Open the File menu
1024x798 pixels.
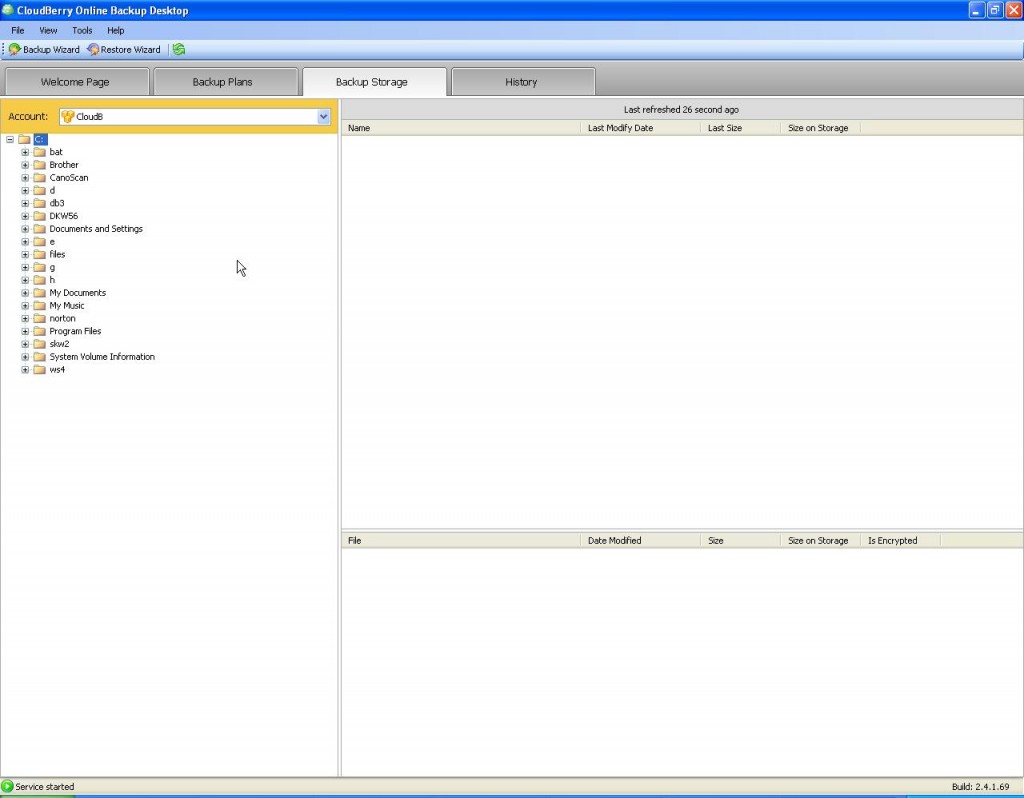click(18, 30)
